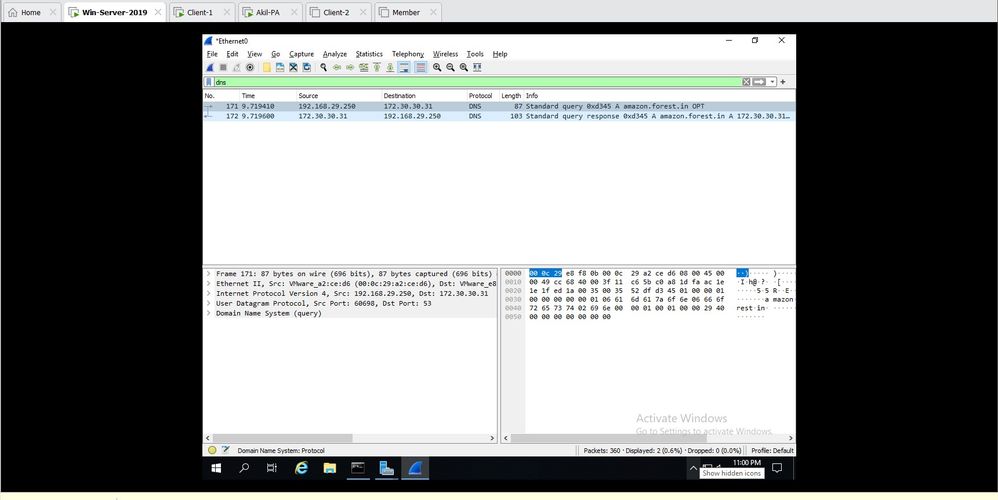Stop capturing packets toolbar icon
This screenshot has height=500, width=998.
[x=223, y=67]
